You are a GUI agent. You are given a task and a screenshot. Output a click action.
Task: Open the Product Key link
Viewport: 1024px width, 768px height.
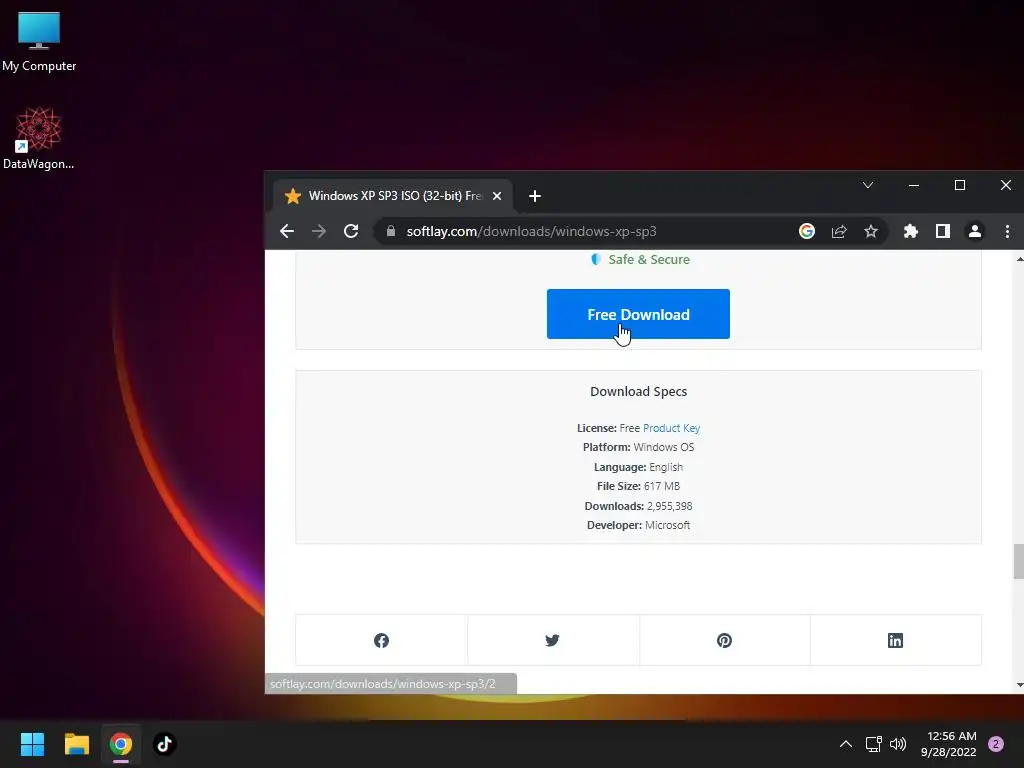pos(671,428)
